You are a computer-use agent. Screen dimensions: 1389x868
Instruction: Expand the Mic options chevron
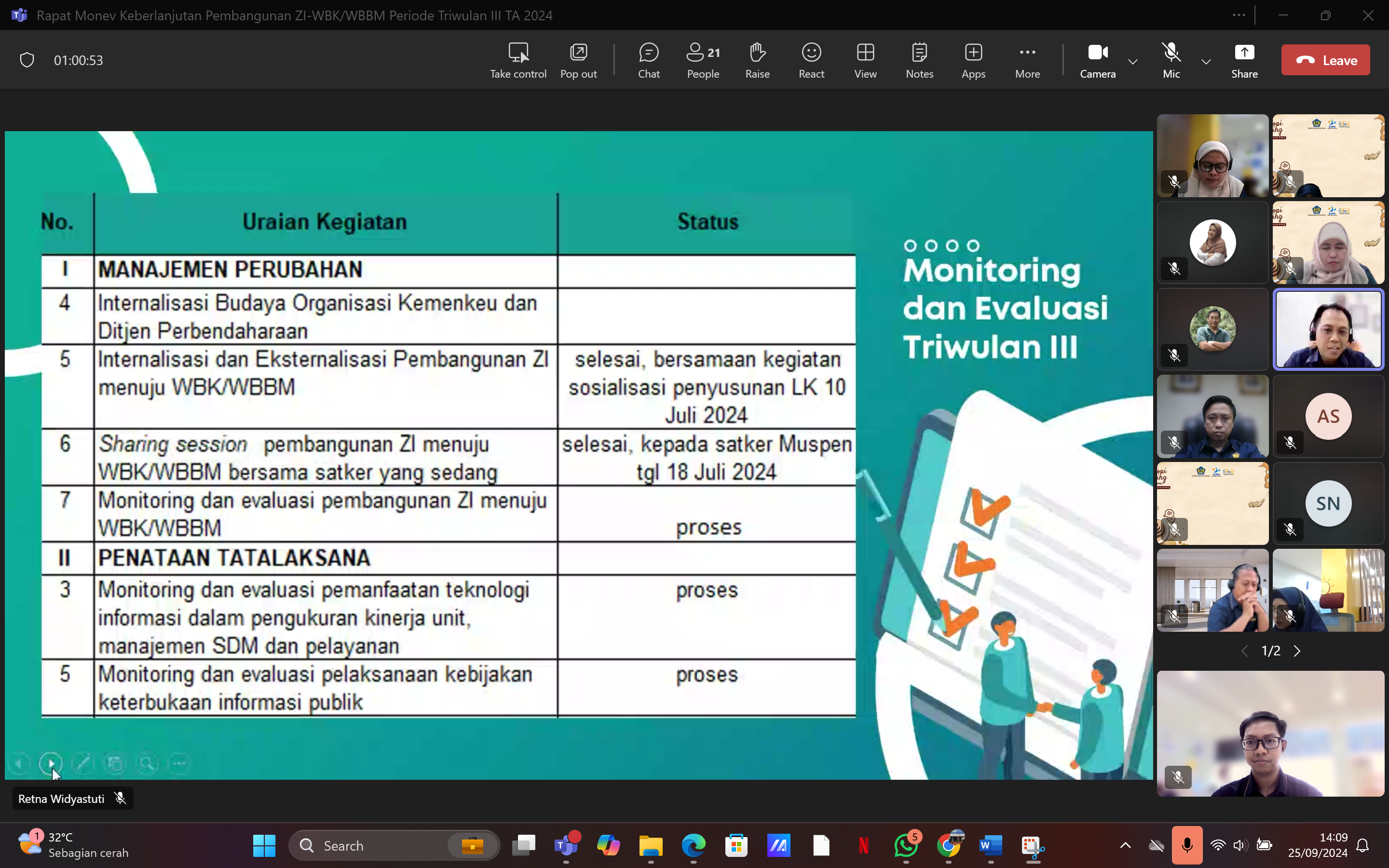(1206, 61)
